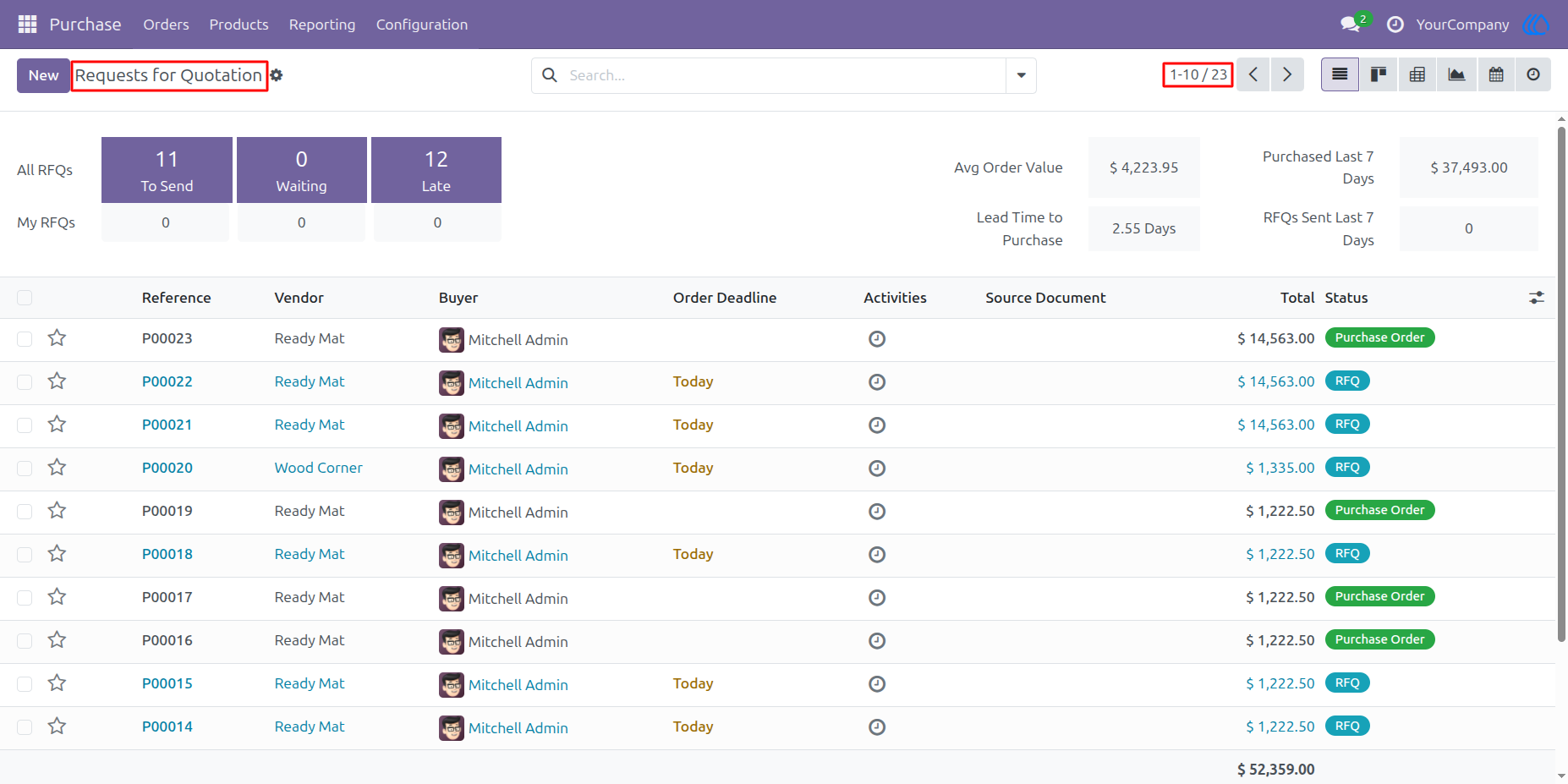Select the checkbox for P00019
Screen dimensions: 1568x784
[x=25, y=512]
